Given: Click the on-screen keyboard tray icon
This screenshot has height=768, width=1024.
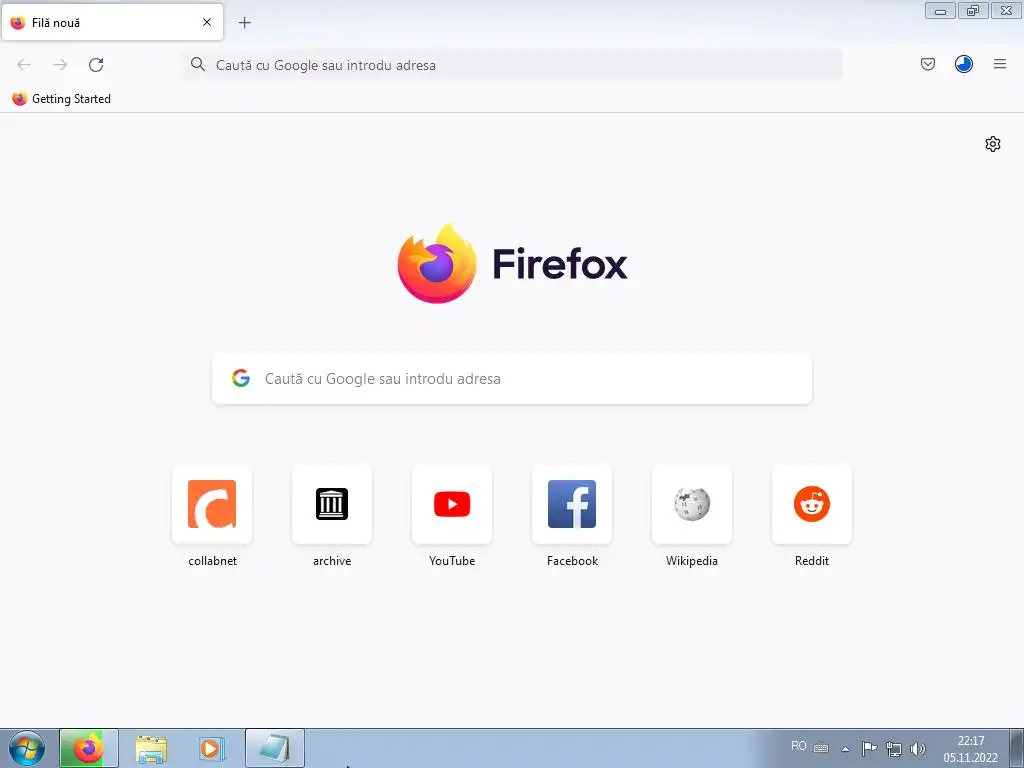Looking at the screenshot, I should (821, 748).
